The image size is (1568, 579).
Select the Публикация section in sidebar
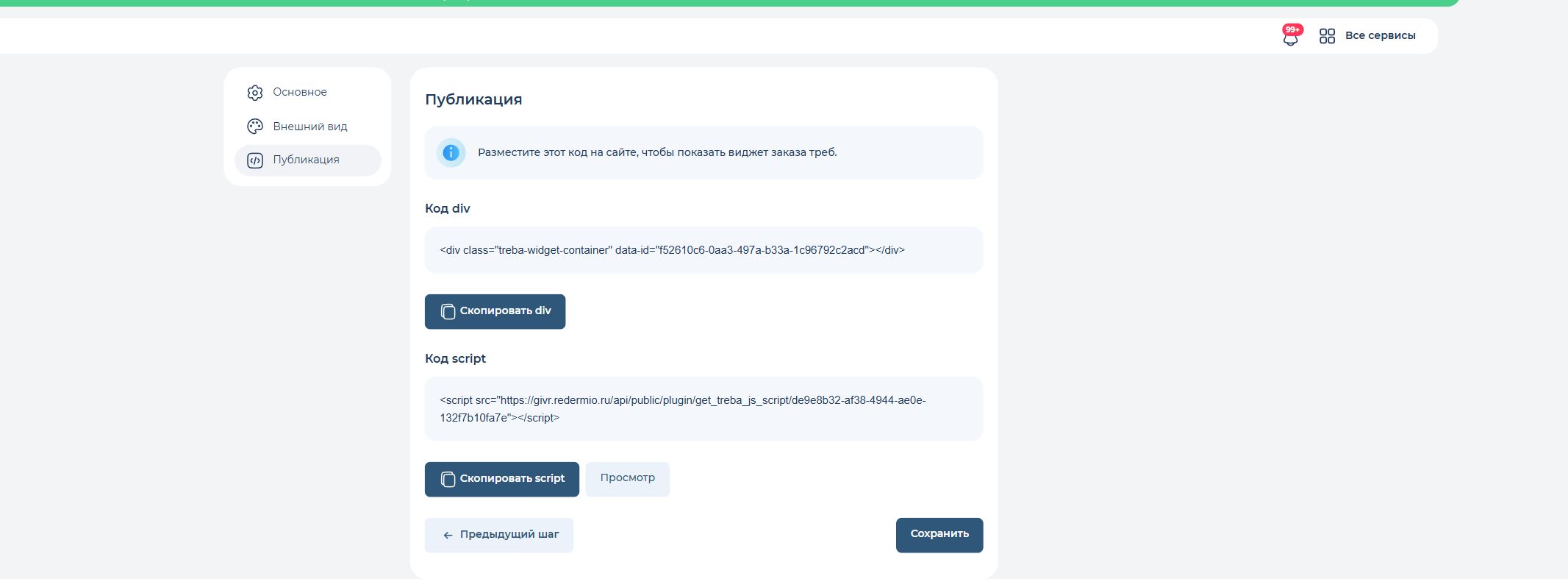pyautogui.click(x=308, y=160)
